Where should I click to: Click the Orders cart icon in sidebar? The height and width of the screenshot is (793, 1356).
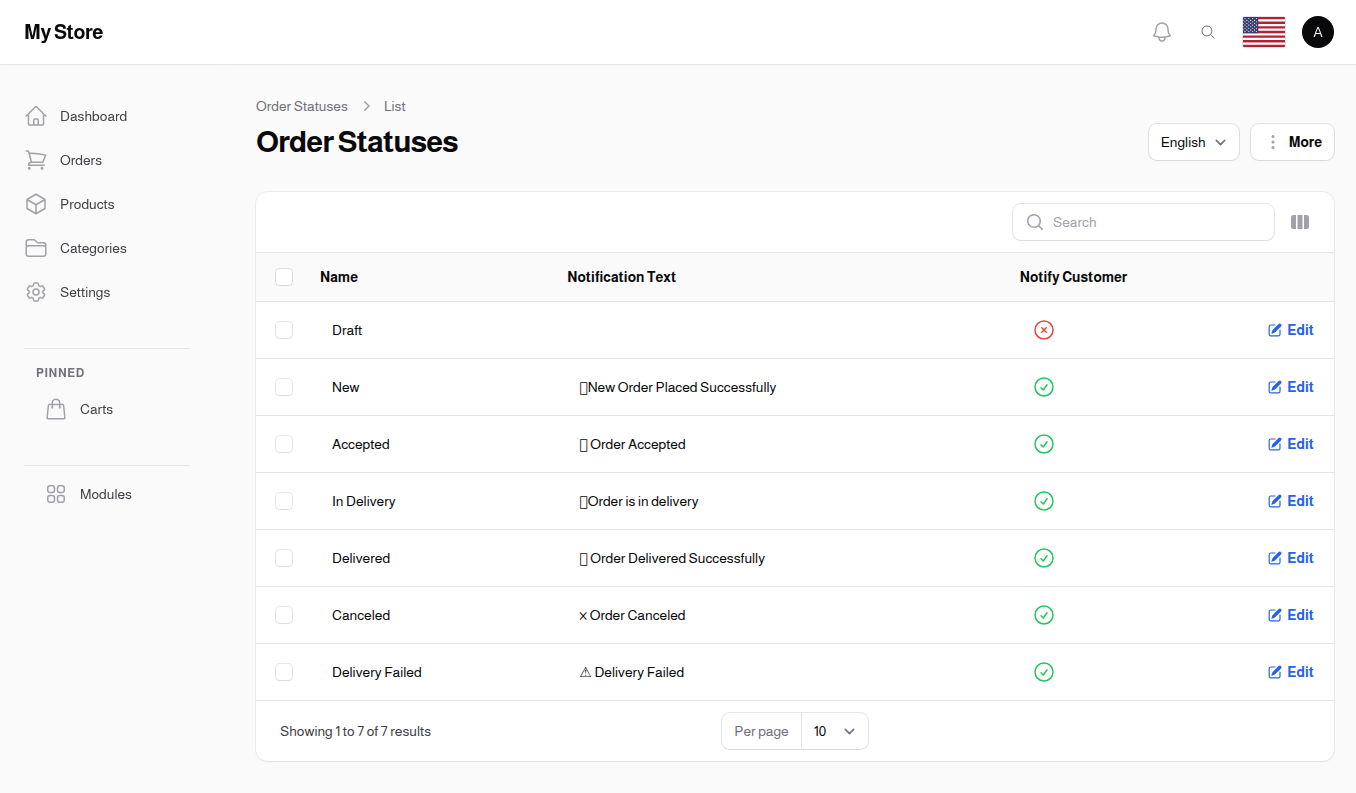tap(36, 160)
